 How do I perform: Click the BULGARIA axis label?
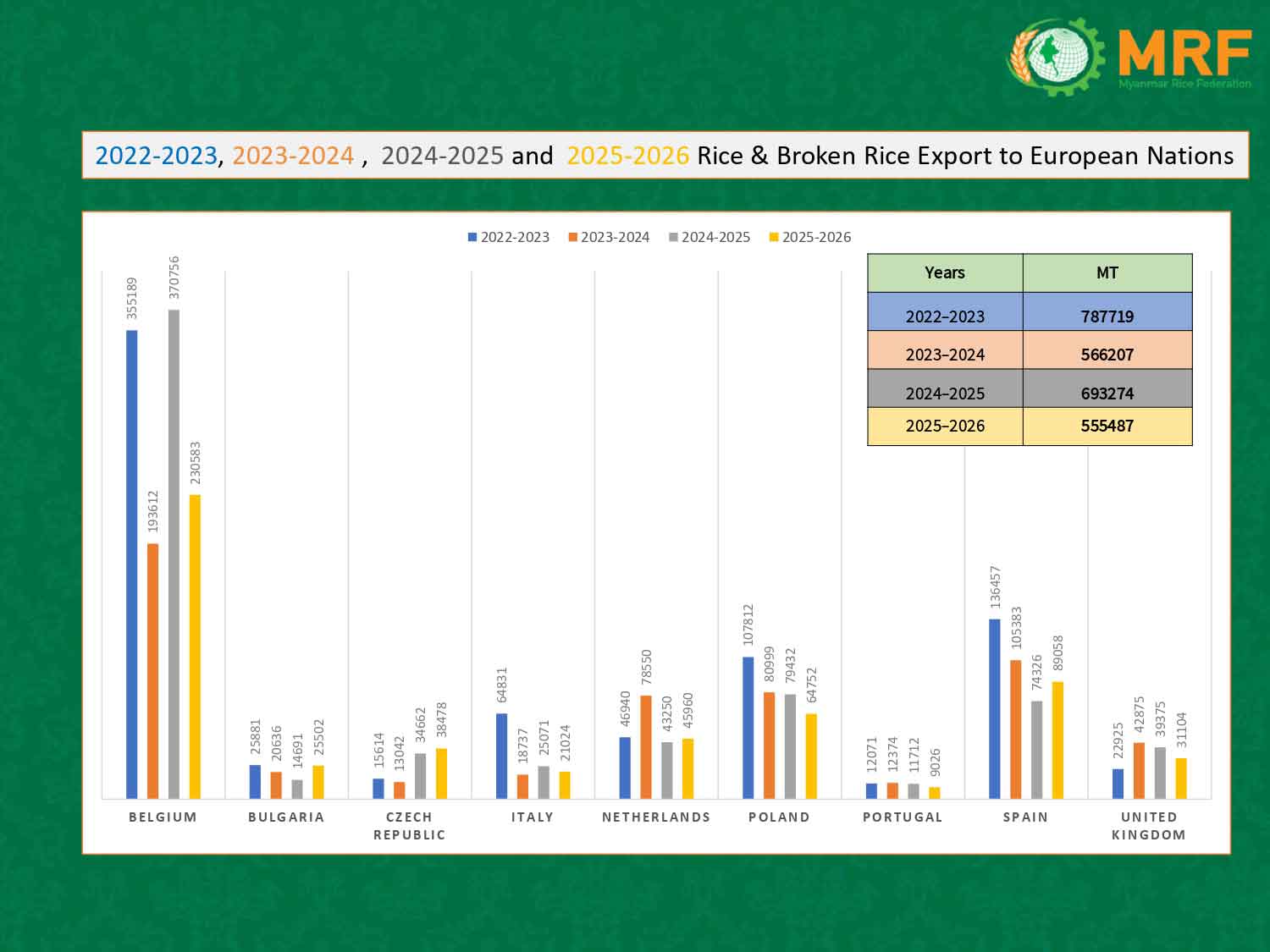(286, 817)
